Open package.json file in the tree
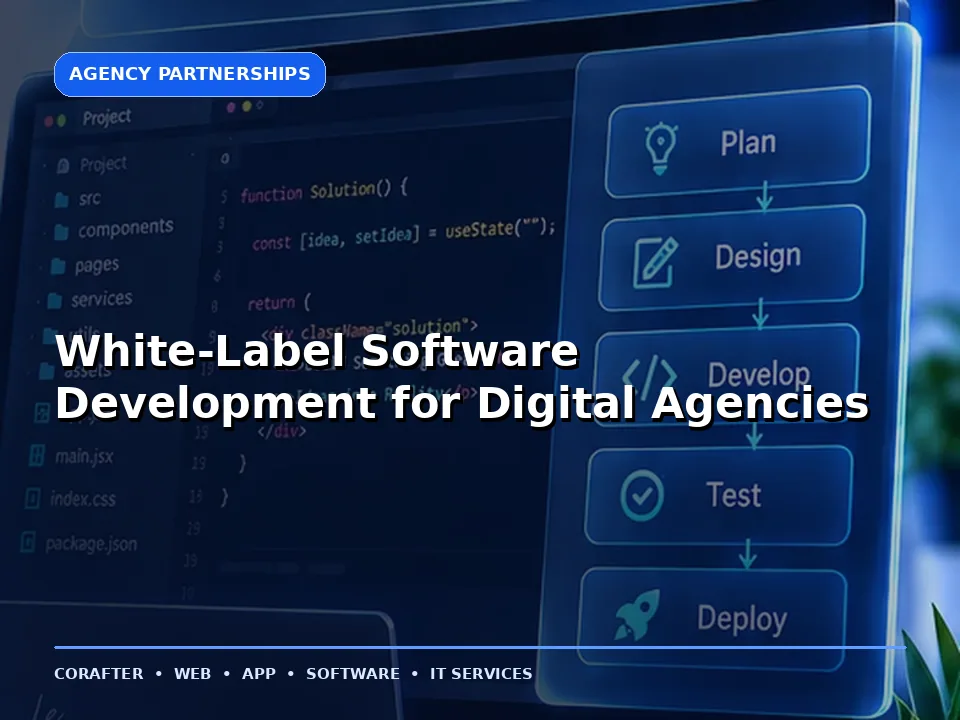The image size is (960, 720). (91, 544)
